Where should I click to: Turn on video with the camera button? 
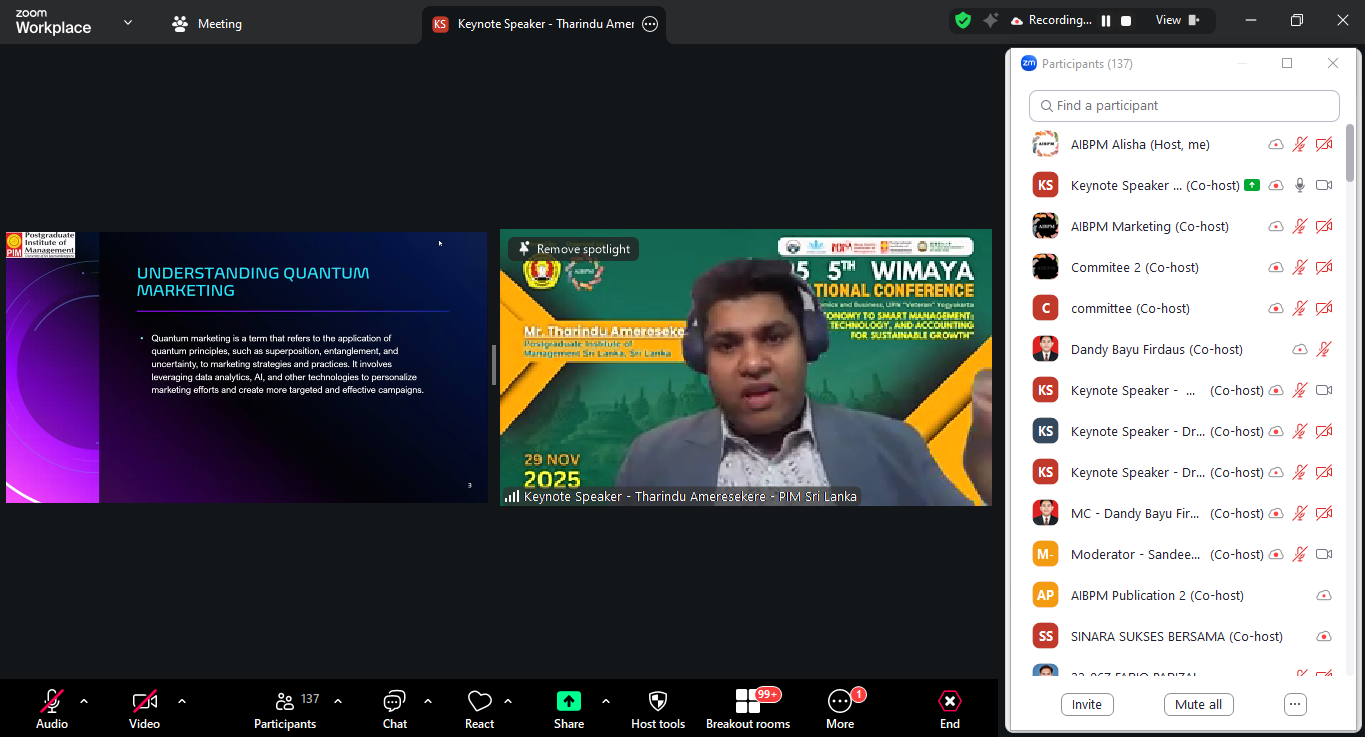coord(144,708)
